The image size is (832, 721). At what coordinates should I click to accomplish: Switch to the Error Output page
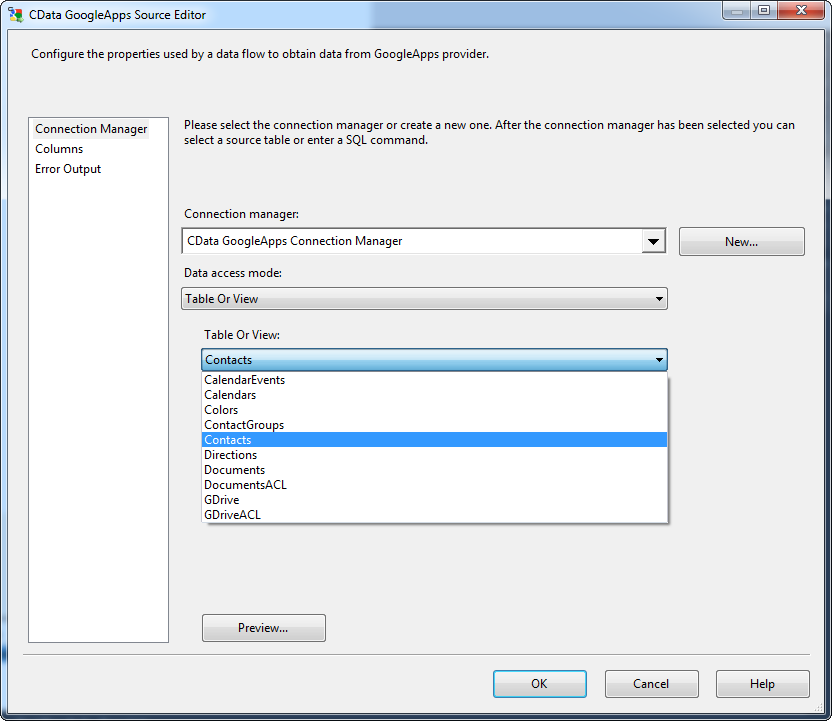pyautogui.click(x=68, y=169)
